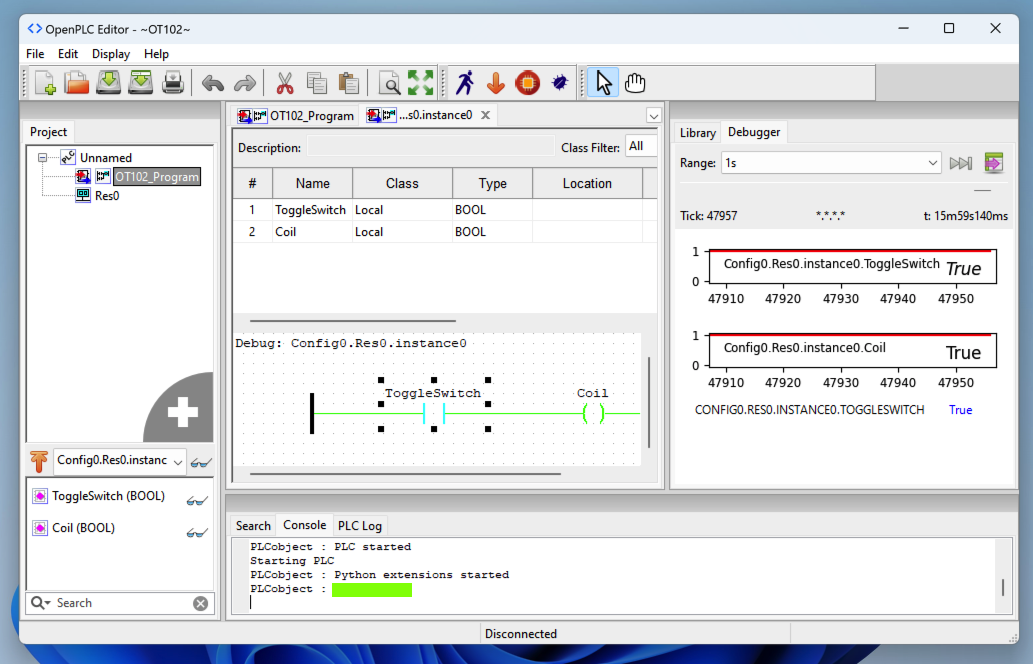Click the Save project icon

coord(109,83)
